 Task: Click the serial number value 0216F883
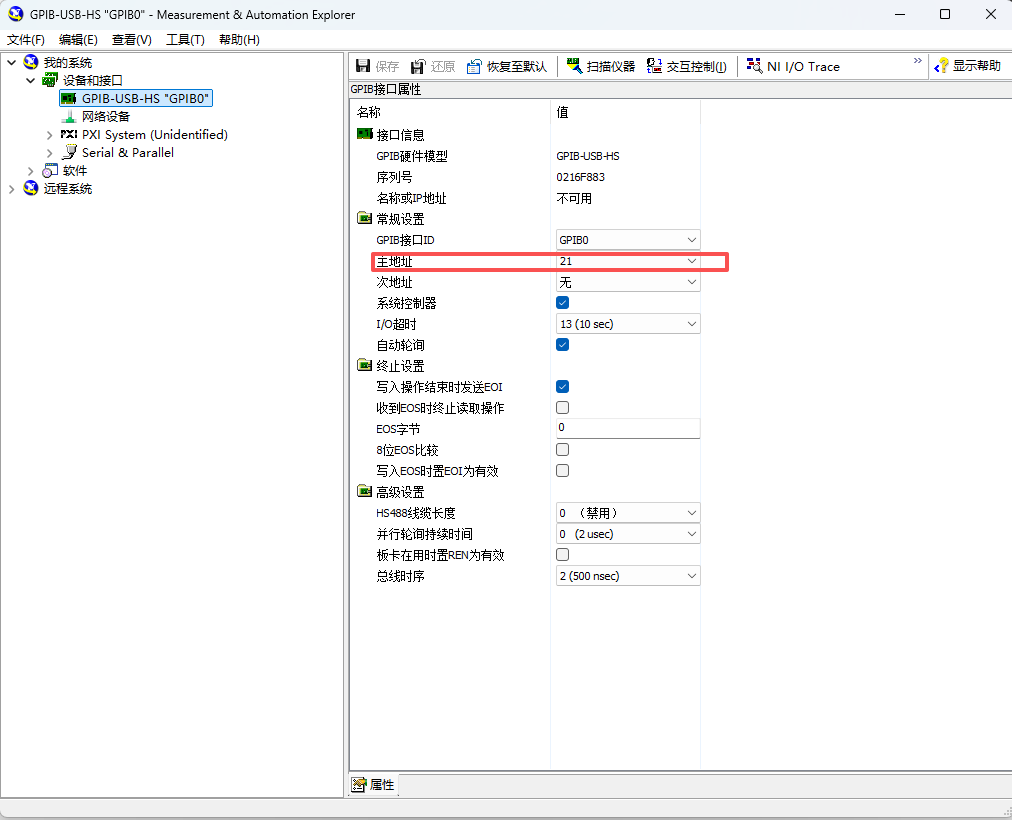(581, 177)
